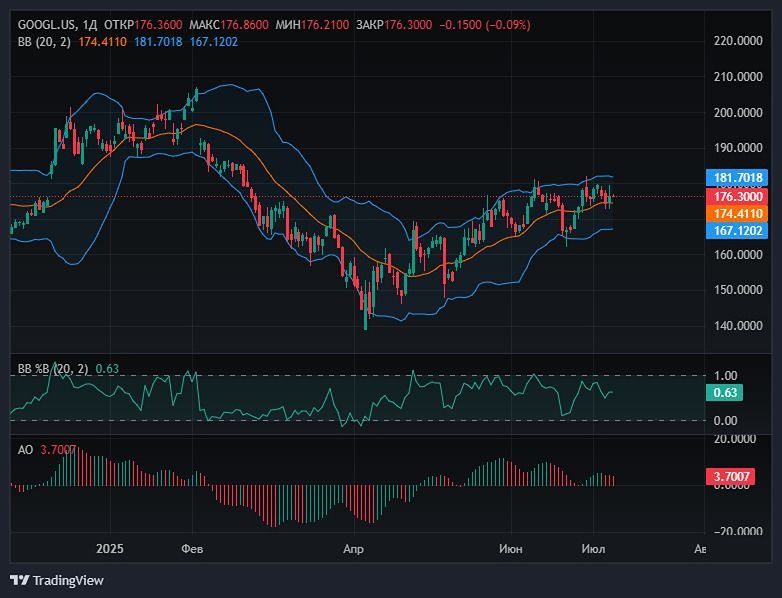This screenshot has height=598, width=782.
Task: Click the blue 181.7018 upper band price tag
Action: click(739, 178)
